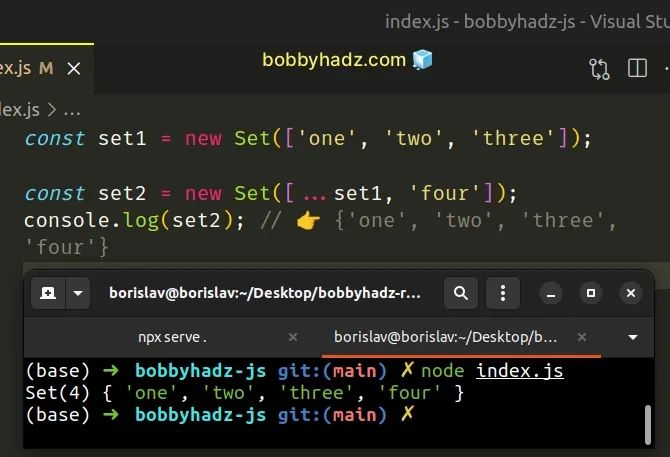Add a new terminal tab
Viewport: 670px width, 457px height.
(x=48, y=293)
